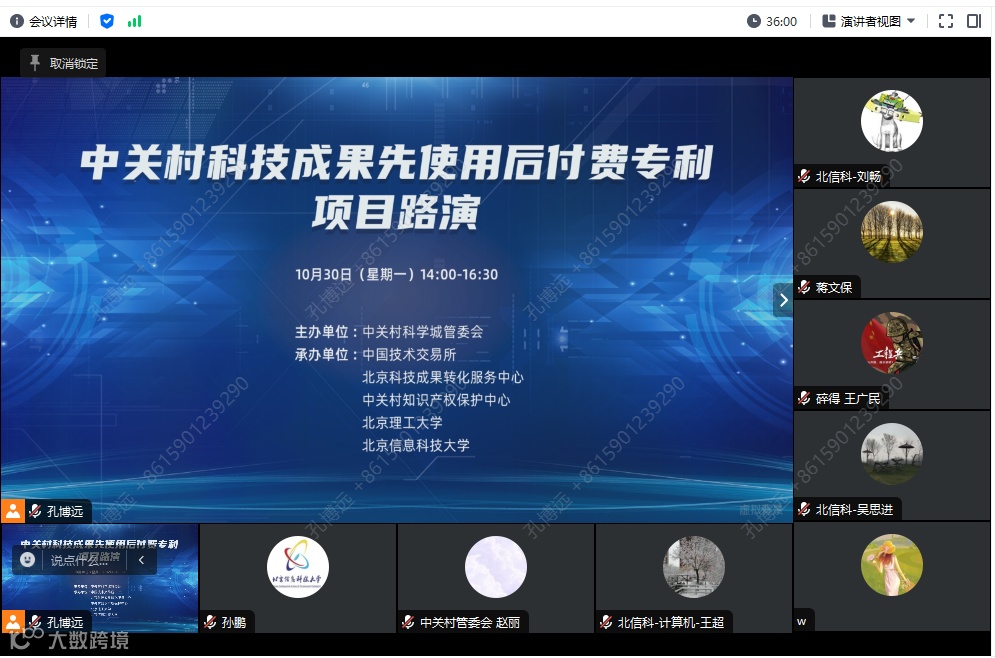This screenshot has height=658, width=995.
Task: Click muted mic icon beside 孙鹏
Action: point(210,622)
